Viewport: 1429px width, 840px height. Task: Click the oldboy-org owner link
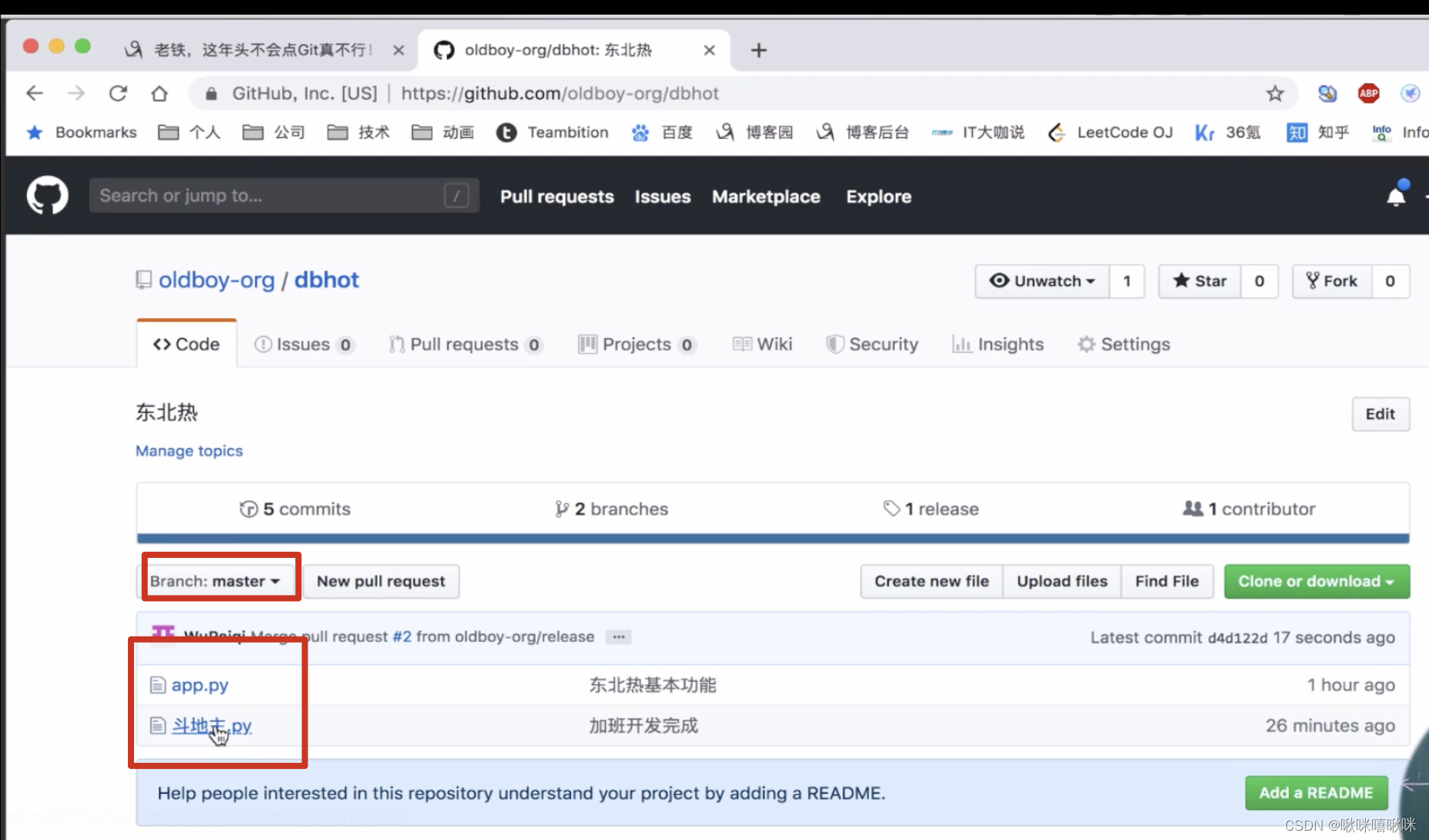pyautogui.click(x=217, y=280)
